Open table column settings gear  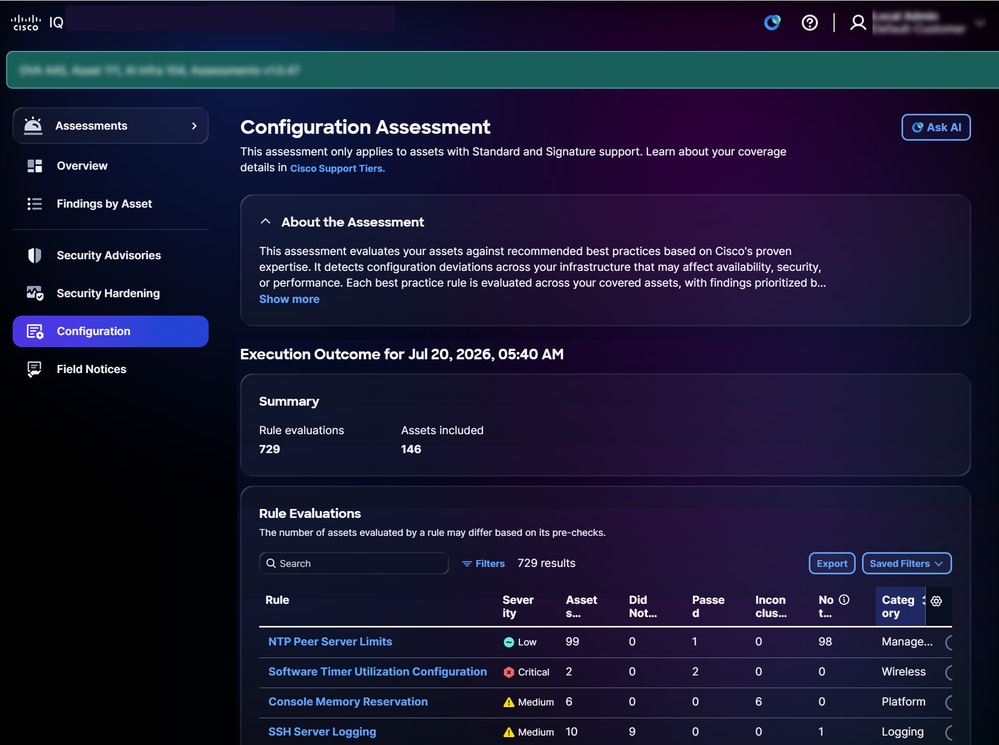(936, 601)
